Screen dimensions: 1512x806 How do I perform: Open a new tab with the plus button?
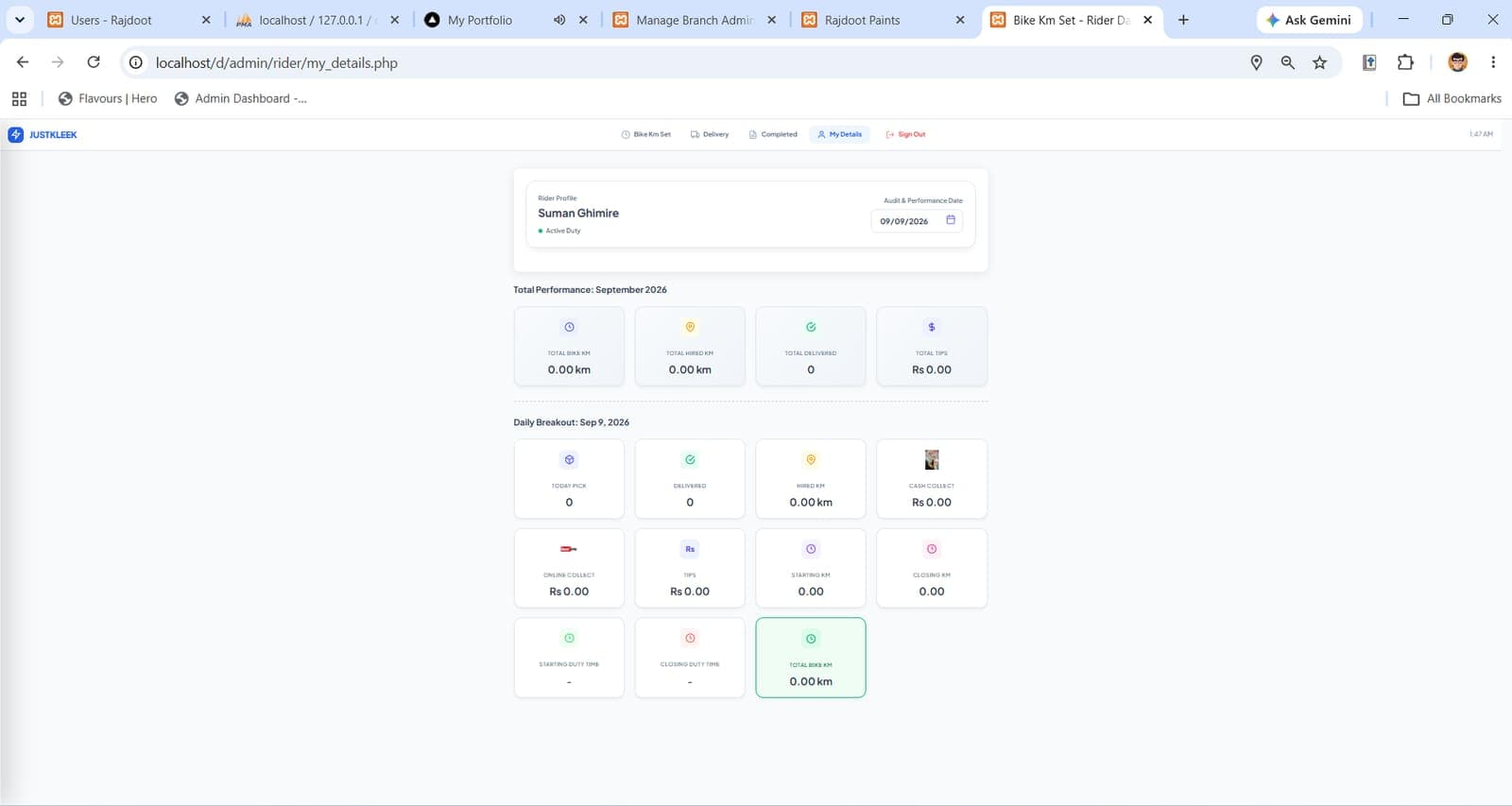1183,20
